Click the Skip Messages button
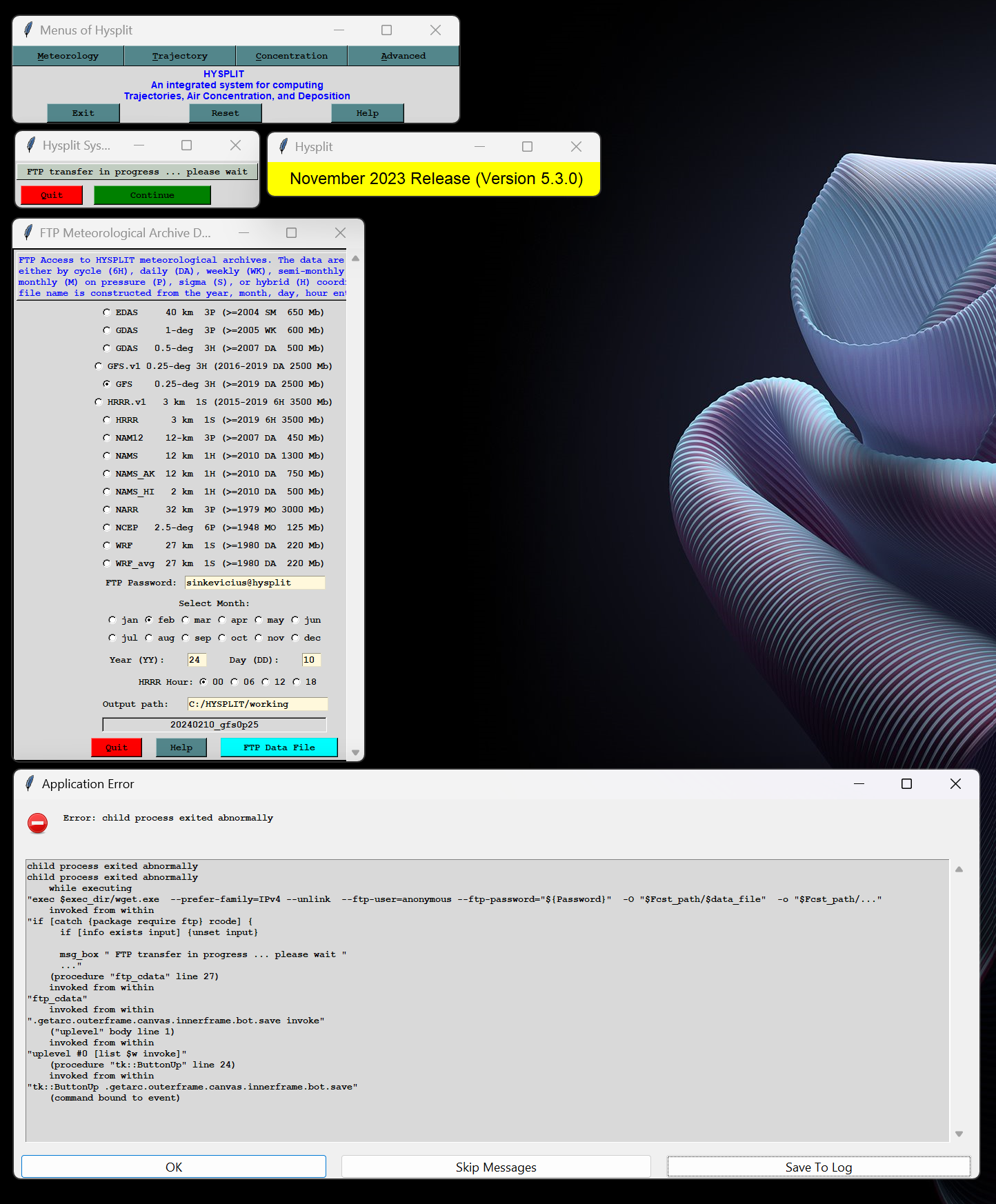 coord(496,1167)
